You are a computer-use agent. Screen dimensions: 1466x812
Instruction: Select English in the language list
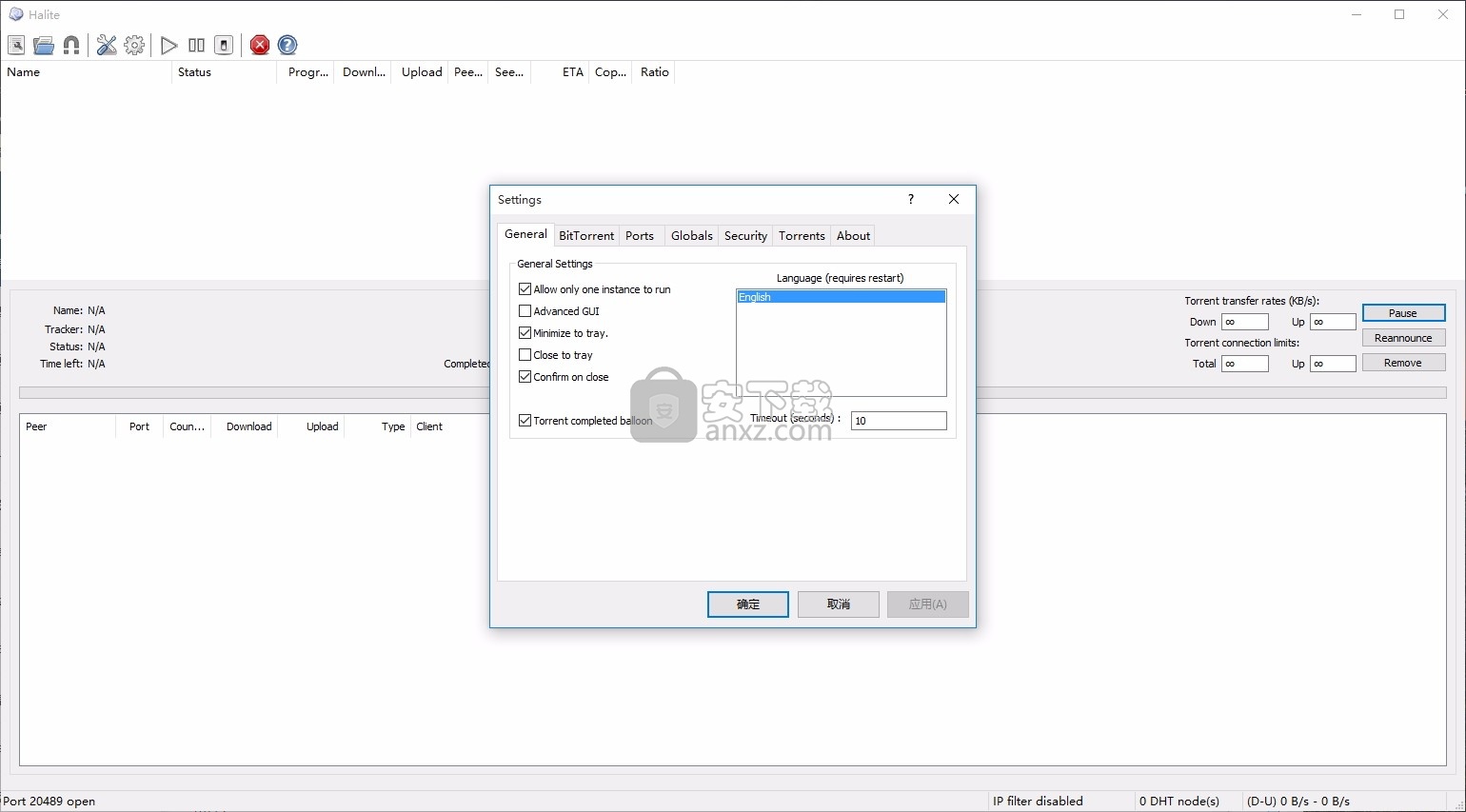click(x=841, y=297)
